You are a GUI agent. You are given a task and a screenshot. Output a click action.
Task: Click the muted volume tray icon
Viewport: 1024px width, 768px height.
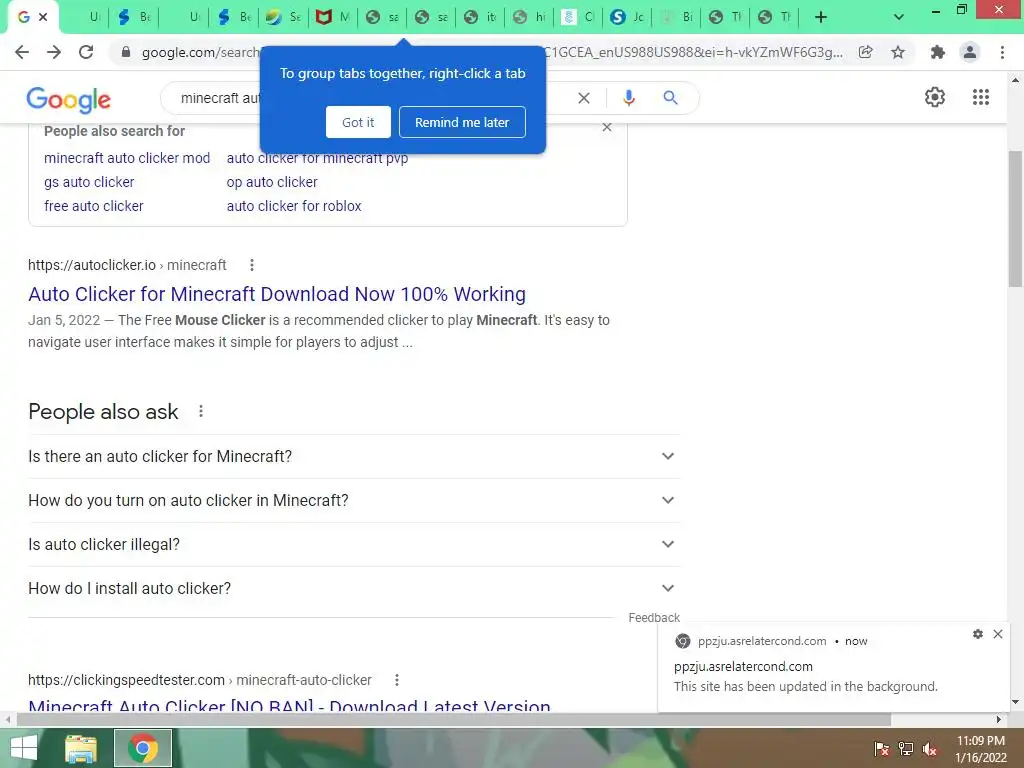click(930, 749)
